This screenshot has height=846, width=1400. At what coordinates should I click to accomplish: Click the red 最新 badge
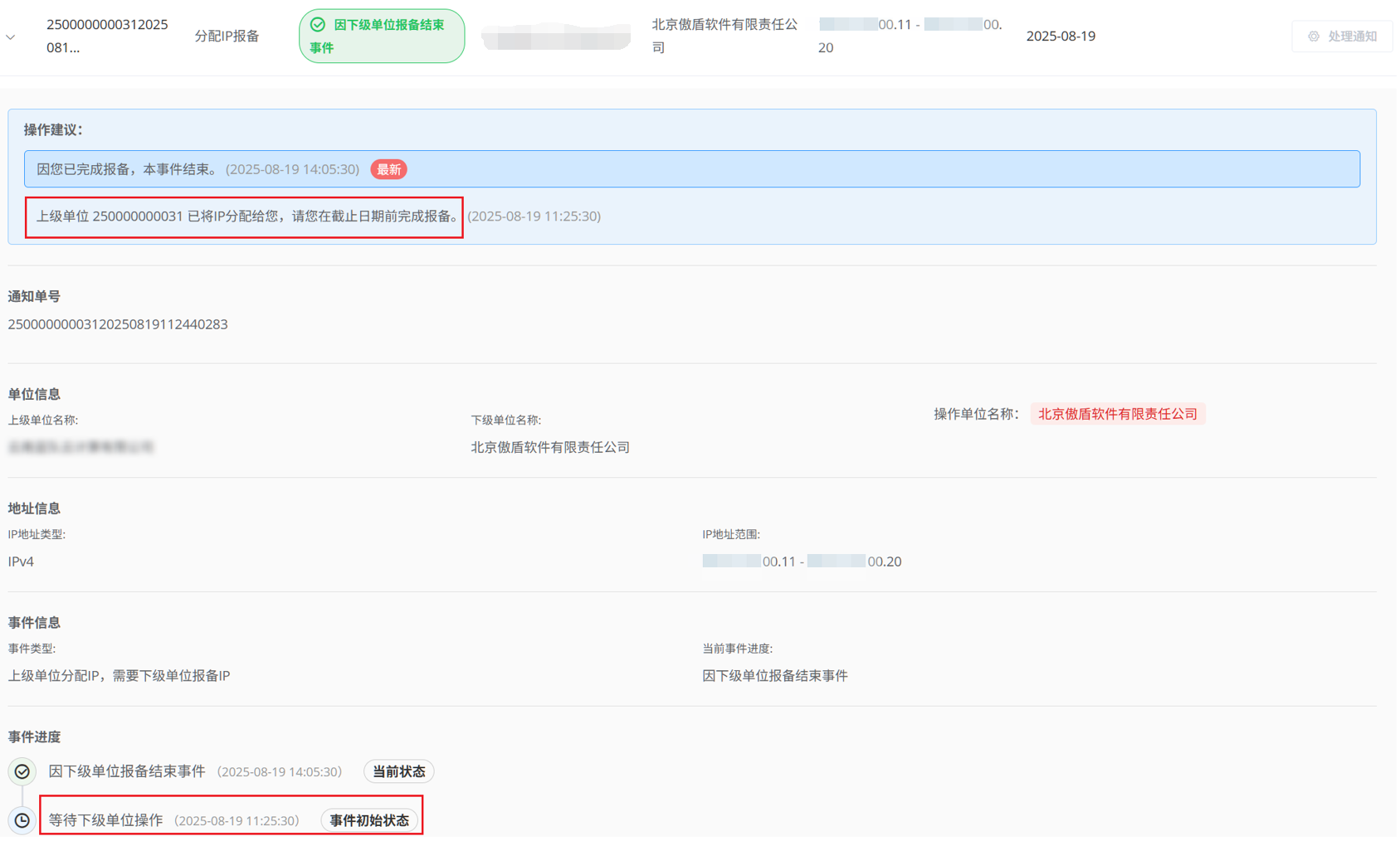click(388, 170)
